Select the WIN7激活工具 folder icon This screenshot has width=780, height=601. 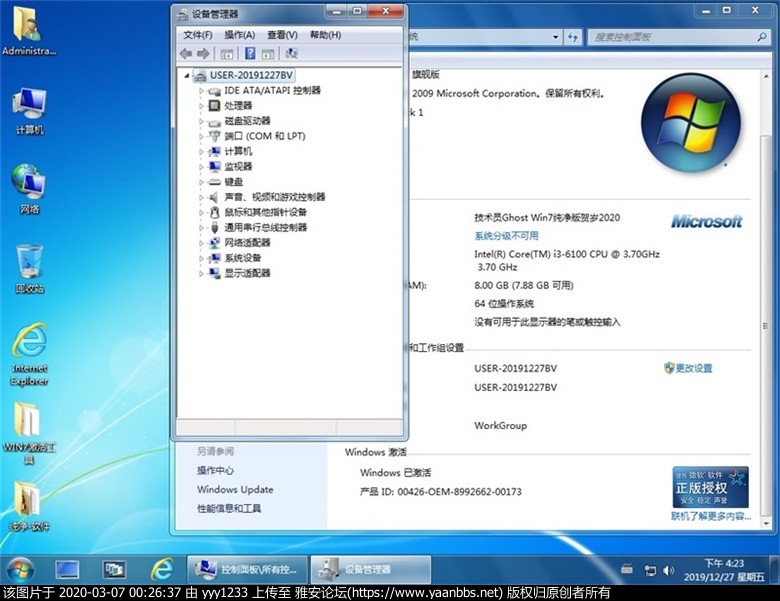pyautogui.click(x=27, y=420)
